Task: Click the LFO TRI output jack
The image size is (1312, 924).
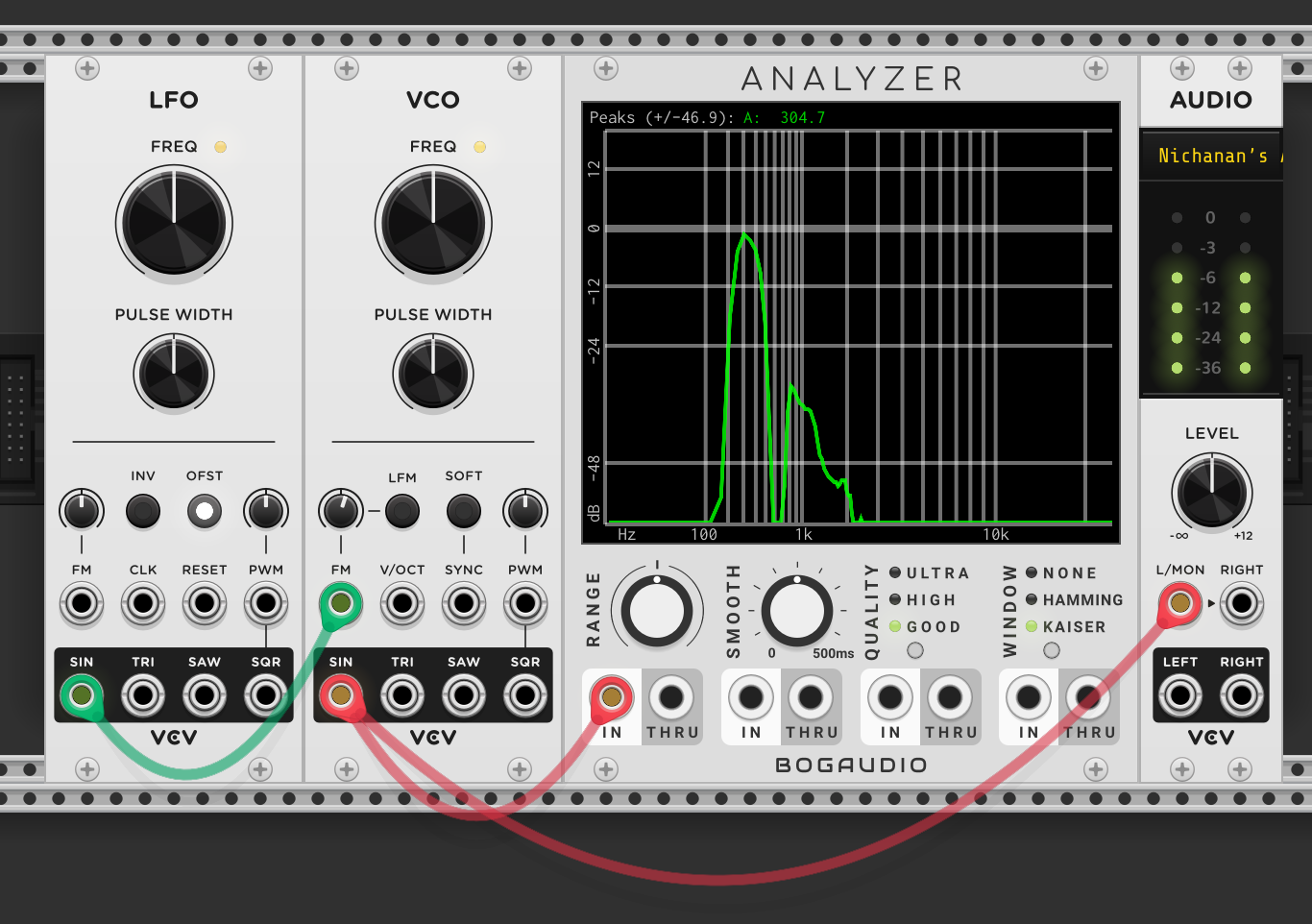Action: [x=143, y=694]
